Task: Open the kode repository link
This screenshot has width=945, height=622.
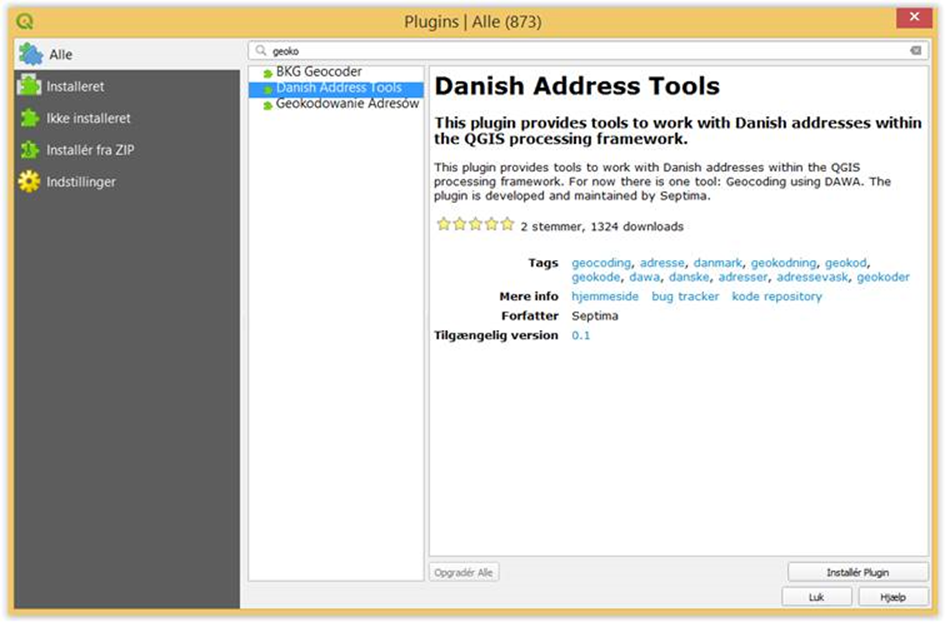Action: (777, 297)
